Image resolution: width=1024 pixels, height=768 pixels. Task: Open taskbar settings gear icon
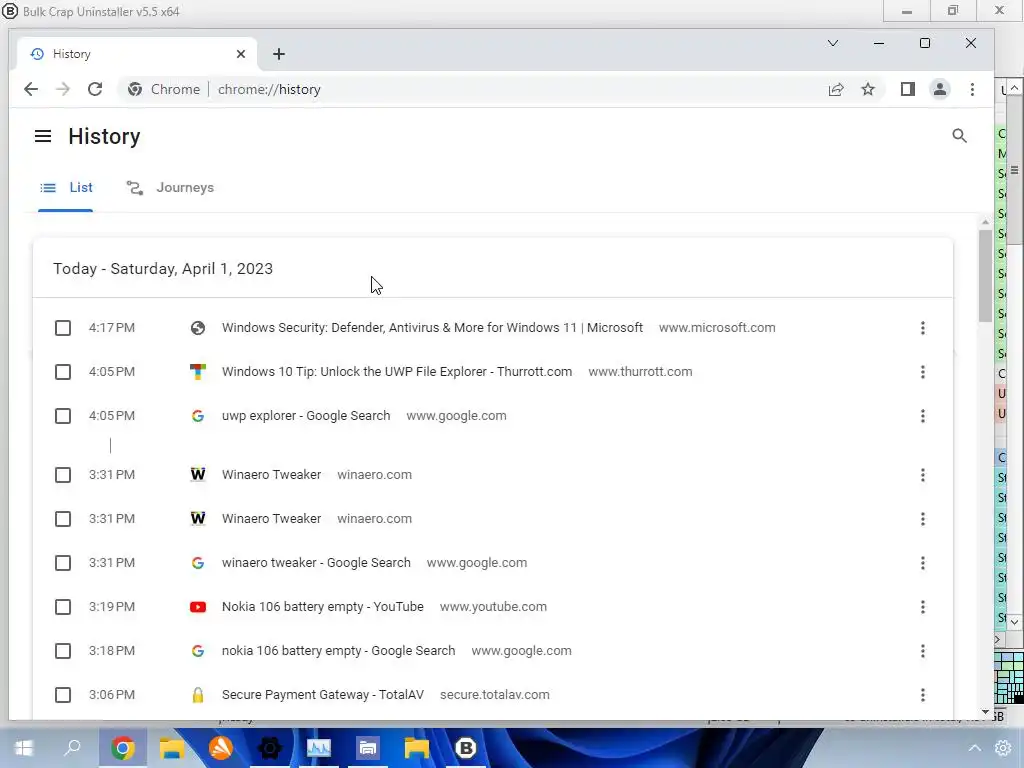pos(1003,748)
